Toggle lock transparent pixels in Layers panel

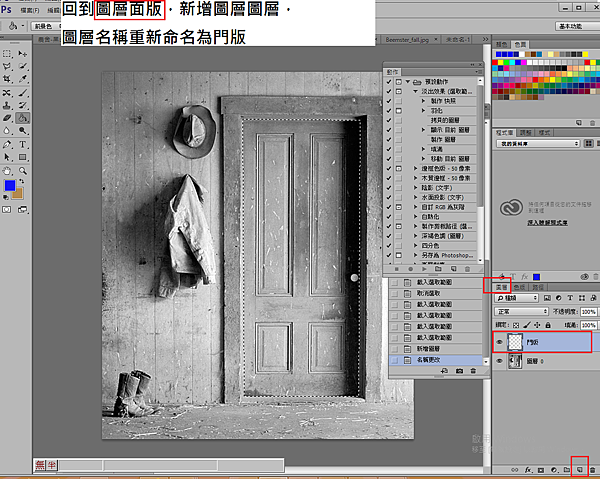pos(516,325)
